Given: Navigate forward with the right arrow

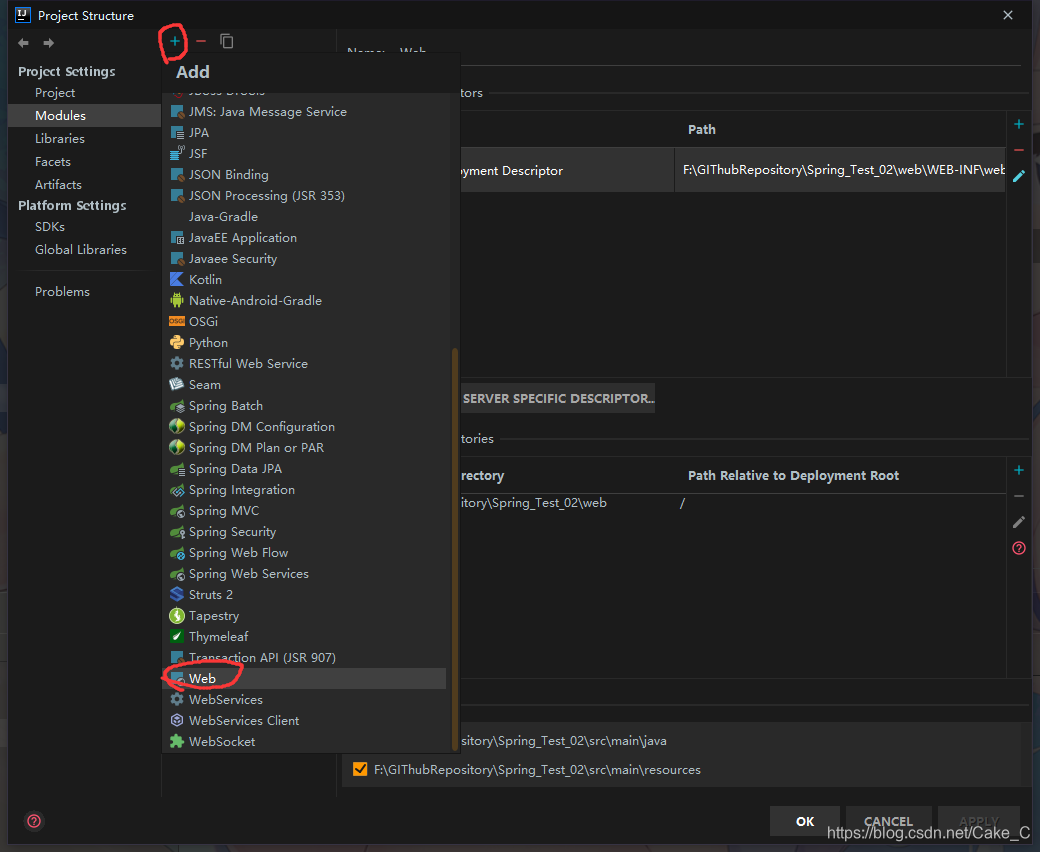Looking at the screenshot, I should pyautogui.click(x=48, y=43).
